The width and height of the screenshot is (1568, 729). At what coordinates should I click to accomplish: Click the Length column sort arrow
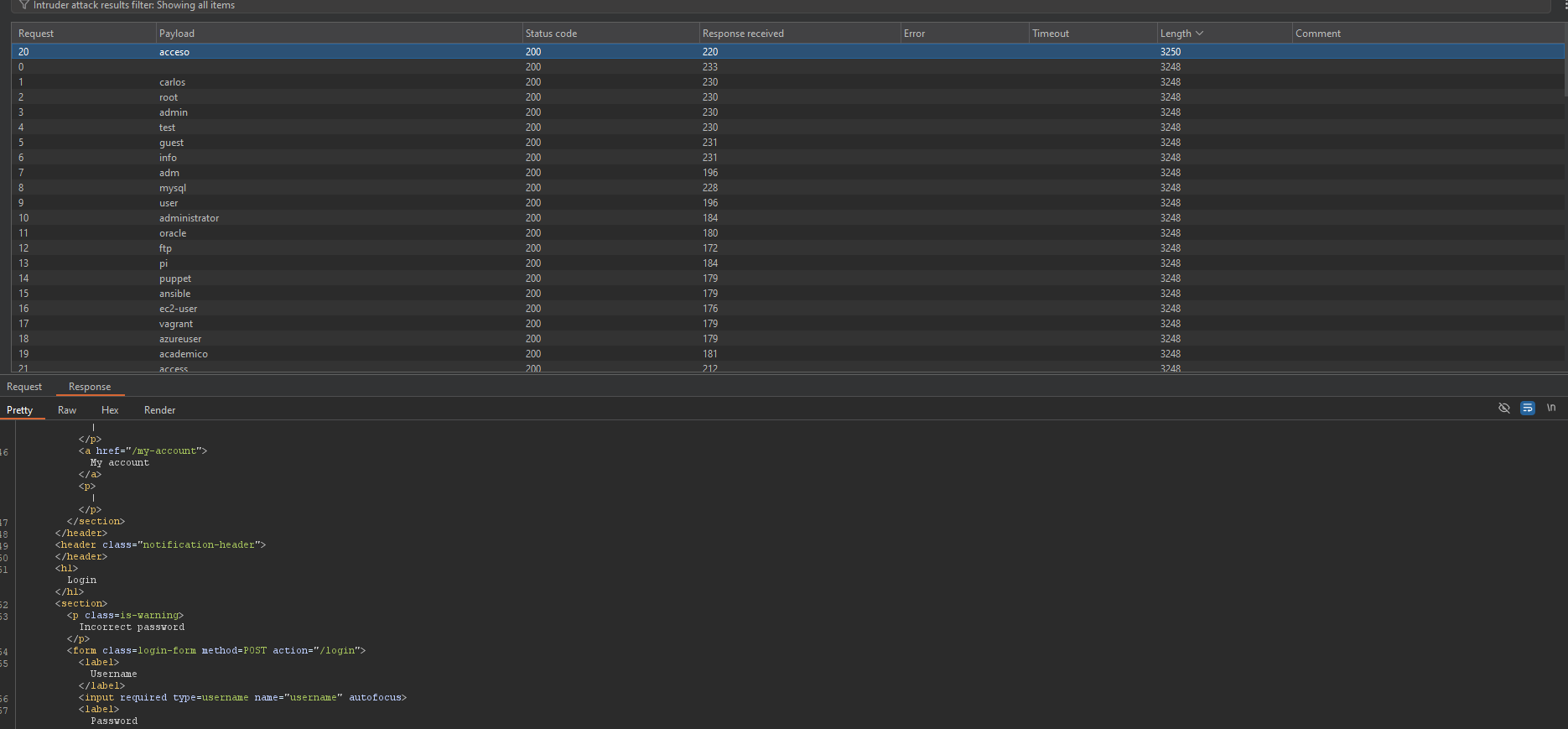(1199, 34)
